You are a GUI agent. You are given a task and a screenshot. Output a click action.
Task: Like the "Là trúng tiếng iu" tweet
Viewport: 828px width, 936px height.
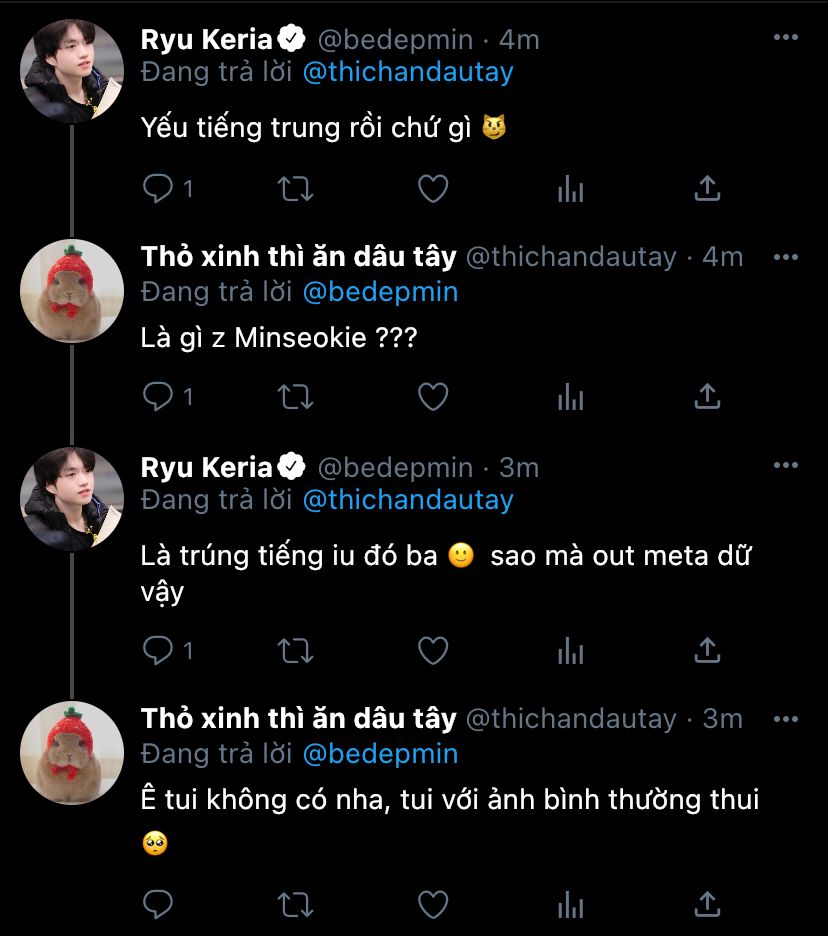coord(432,650)
